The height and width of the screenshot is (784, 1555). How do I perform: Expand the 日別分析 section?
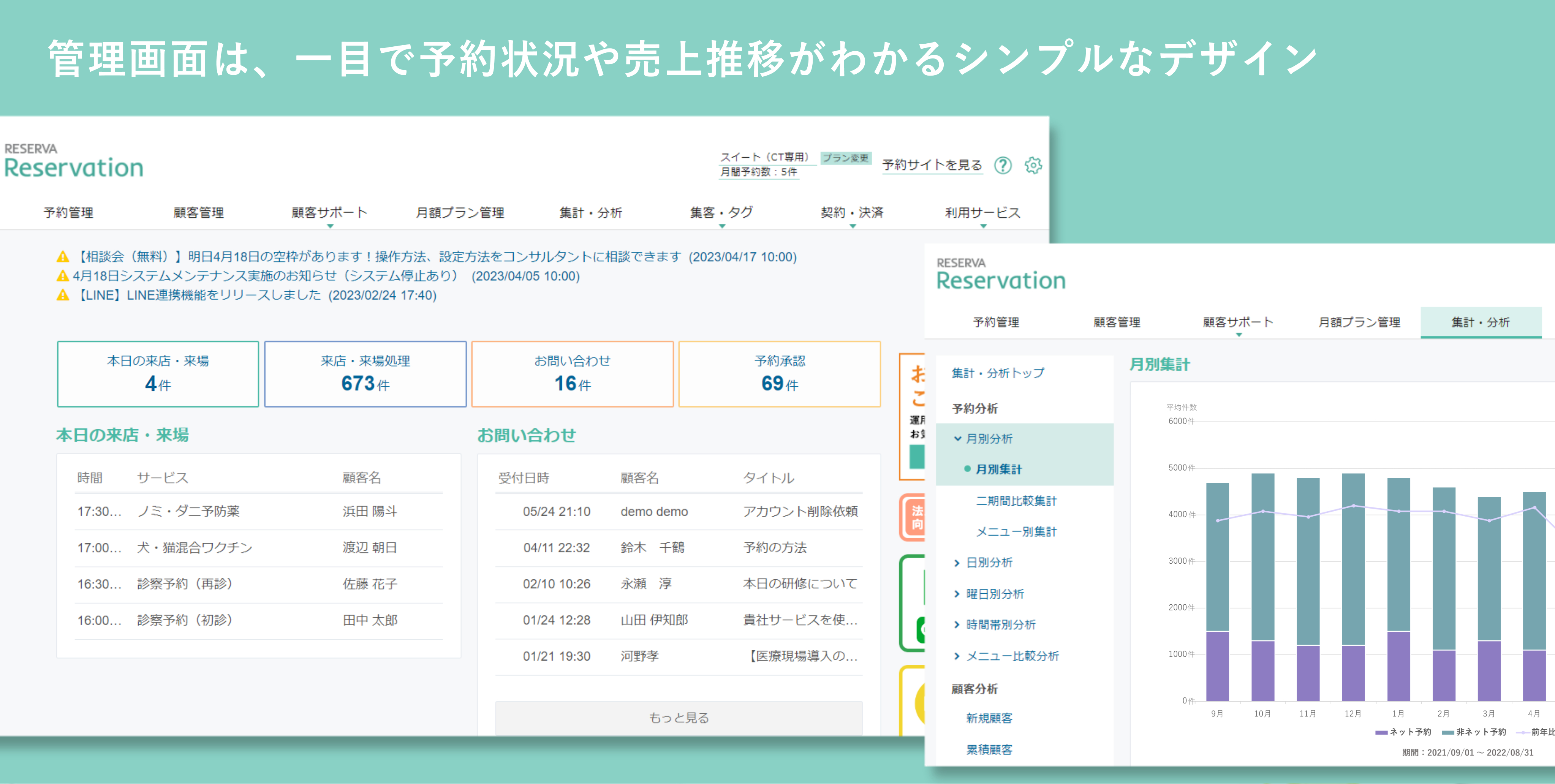[957, 563]
